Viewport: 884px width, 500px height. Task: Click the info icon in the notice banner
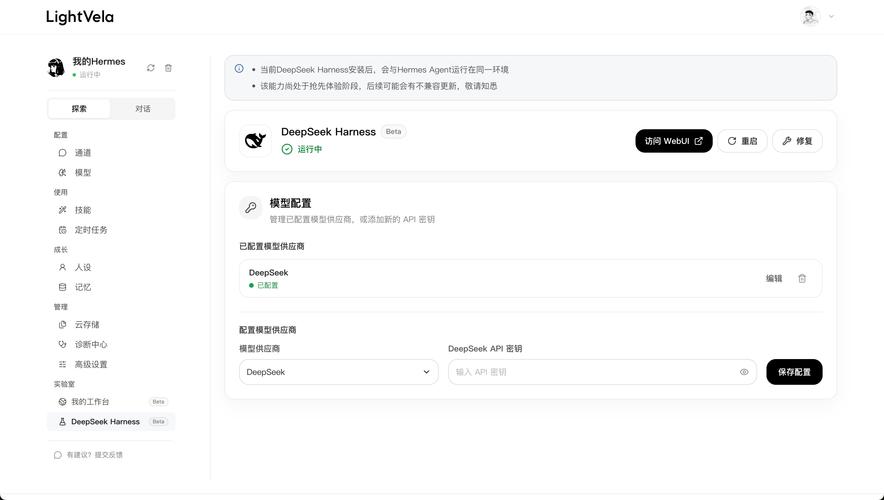tap(239, 69)
